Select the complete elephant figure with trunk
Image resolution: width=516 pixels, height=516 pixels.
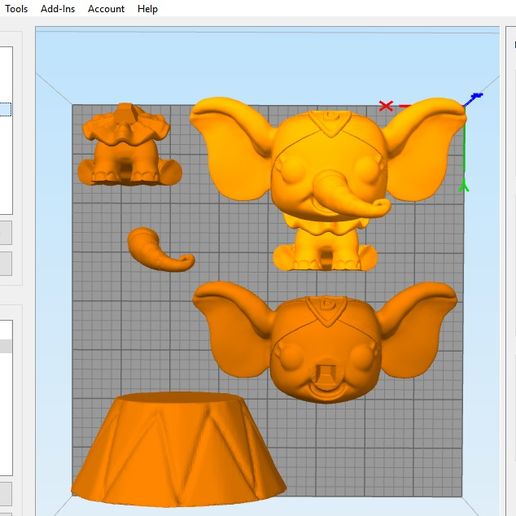[x=328, y=183]
